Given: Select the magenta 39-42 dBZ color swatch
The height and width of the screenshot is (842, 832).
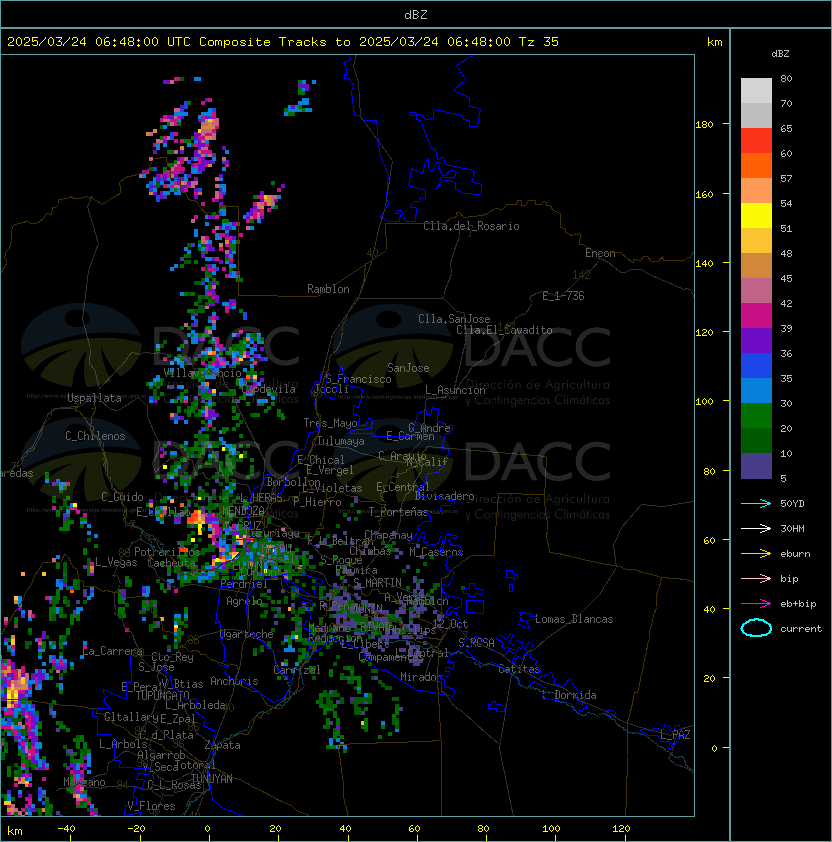Looking at the screenshot, I should click(x=756, y=316).
